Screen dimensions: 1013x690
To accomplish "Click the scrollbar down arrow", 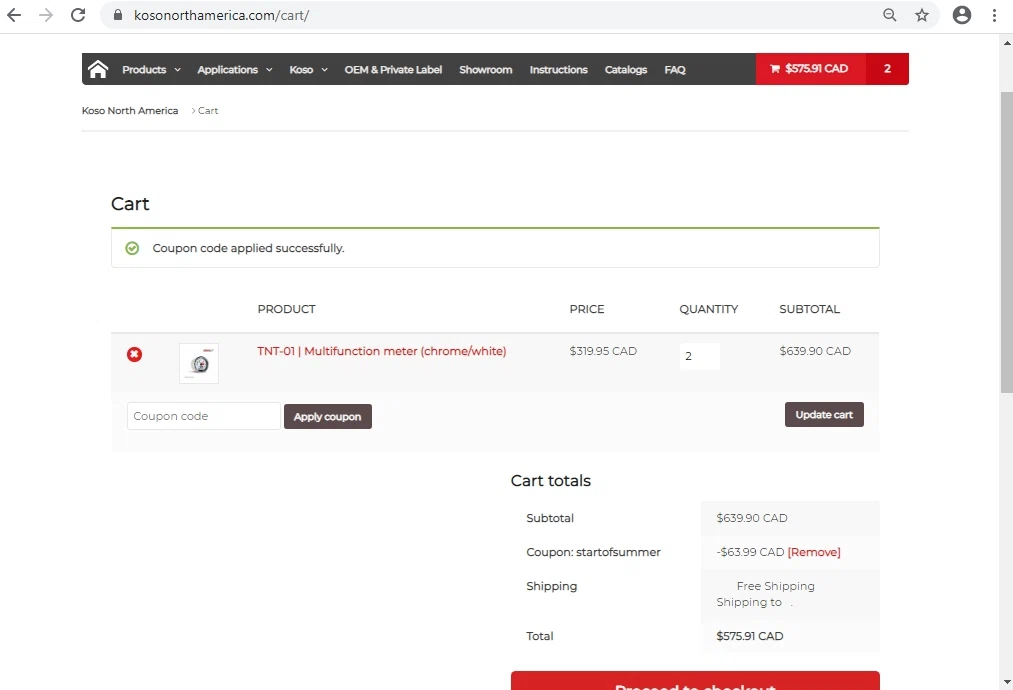I will (x=1007, y=682).
